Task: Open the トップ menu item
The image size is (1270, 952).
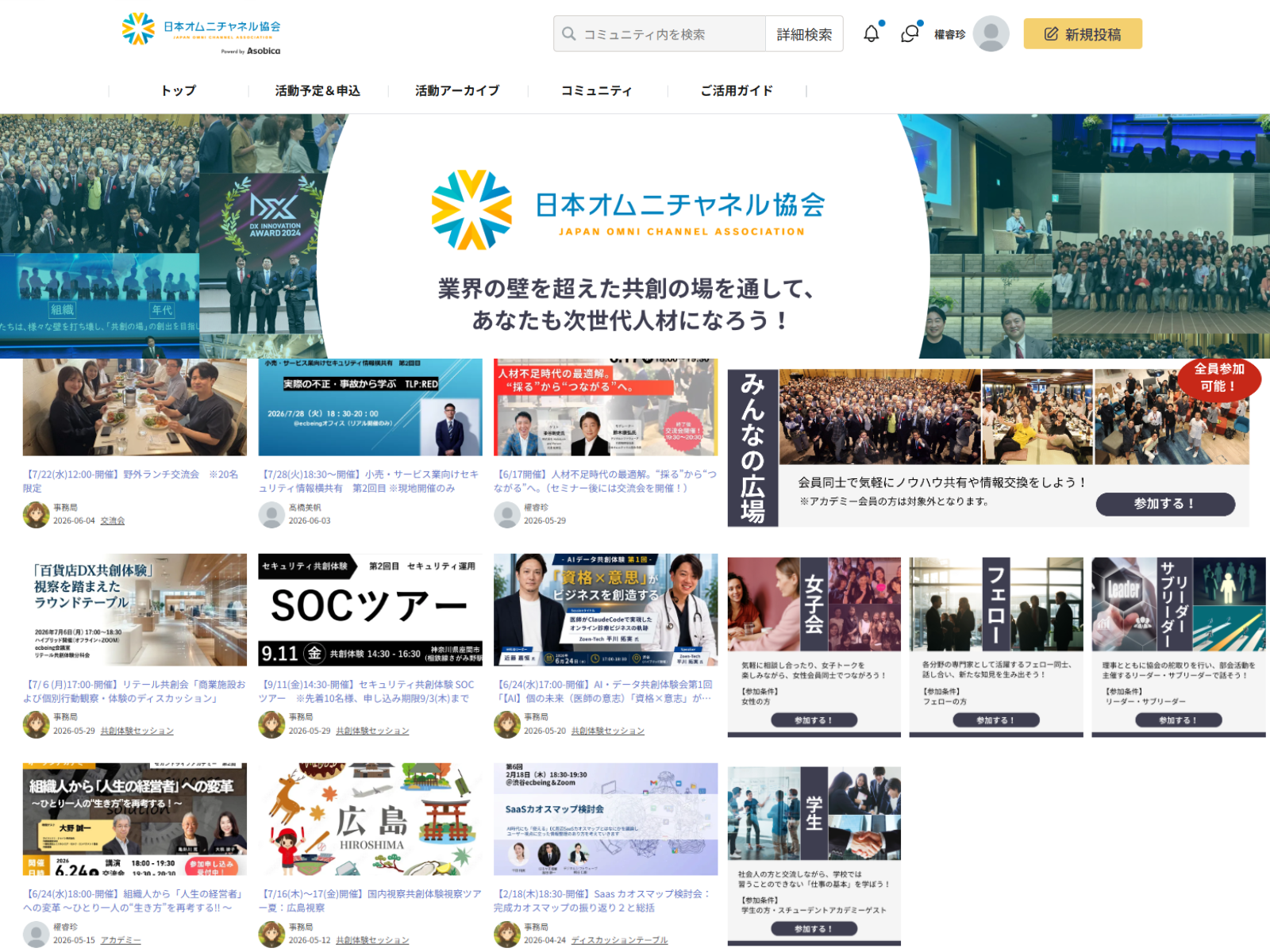Action: point(179,90)
